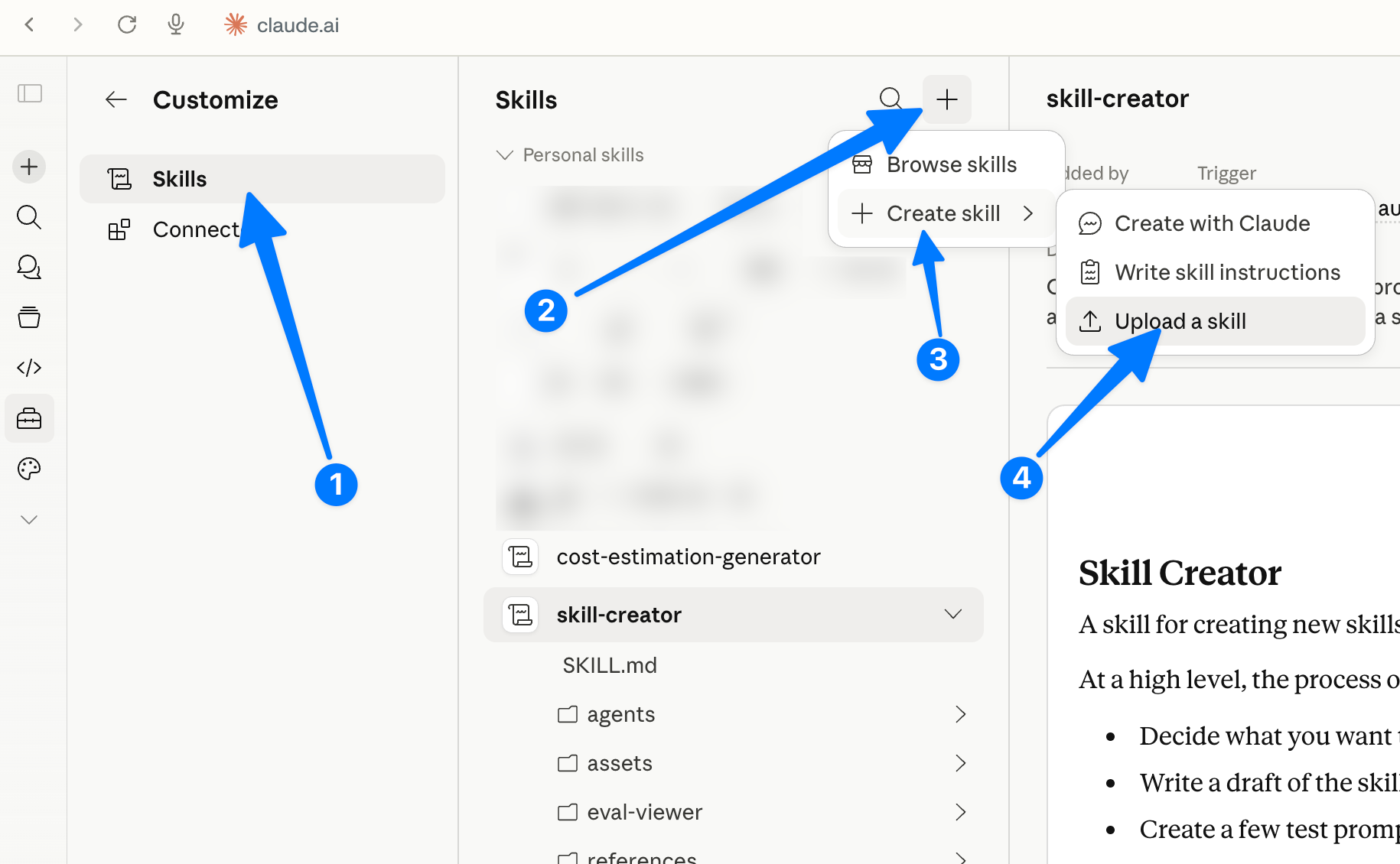Open the palette appearance icon in the sidebar
Viewport: 1400px width, 864px height.
(x=29, y=469)
